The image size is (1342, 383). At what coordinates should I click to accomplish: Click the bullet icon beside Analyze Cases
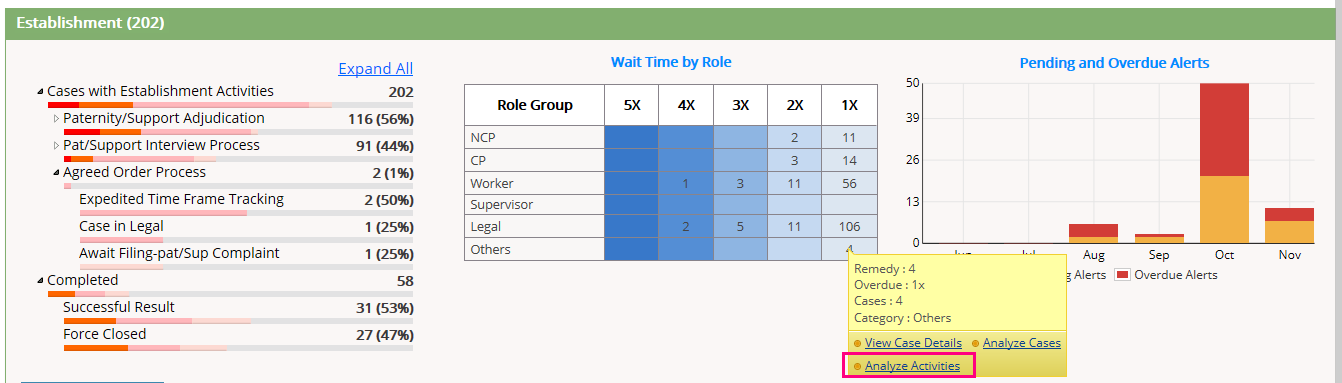(x=976, y=344)
